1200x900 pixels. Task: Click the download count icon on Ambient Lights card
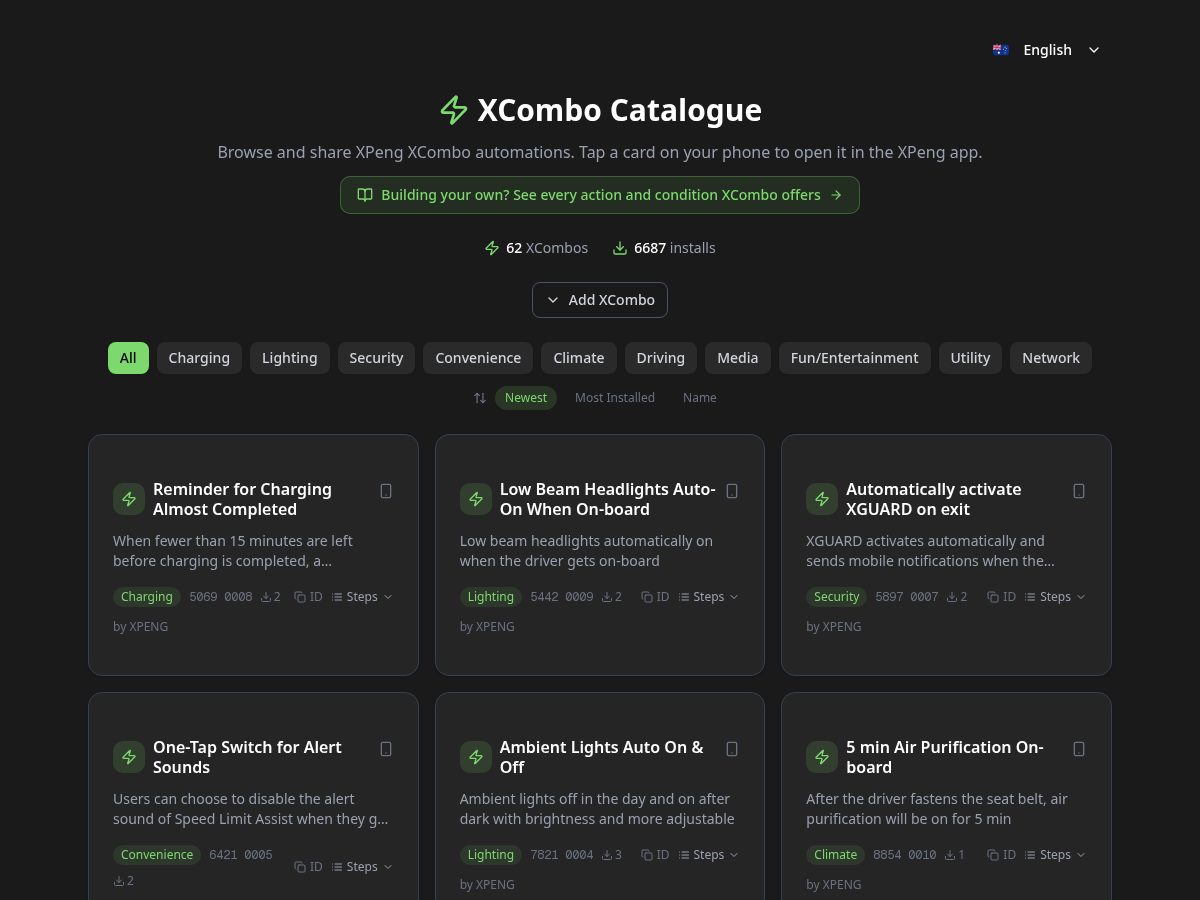coord(607,855)
